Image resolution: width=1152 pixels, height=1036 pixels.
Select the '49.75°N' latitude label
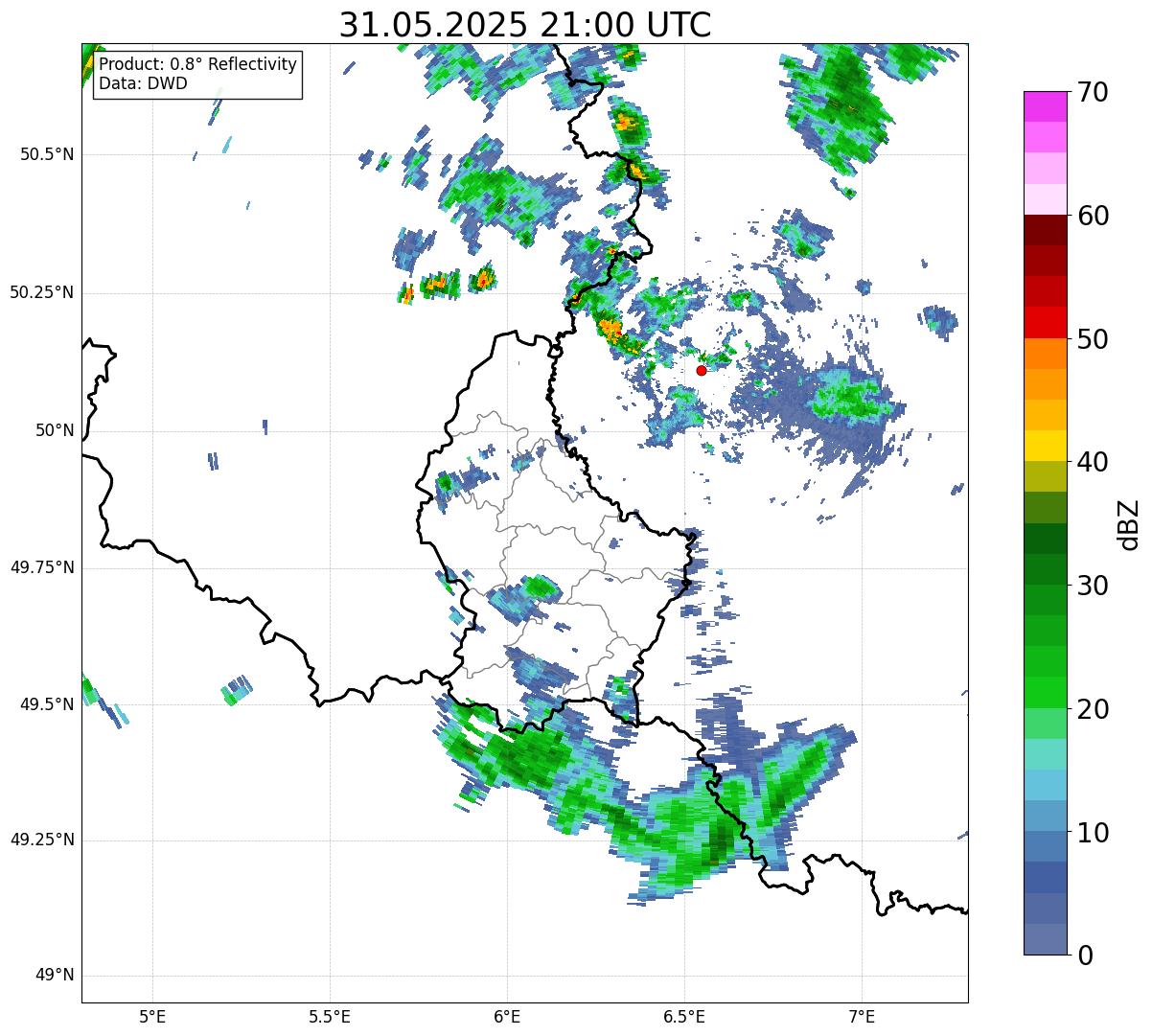pos(42,567)
